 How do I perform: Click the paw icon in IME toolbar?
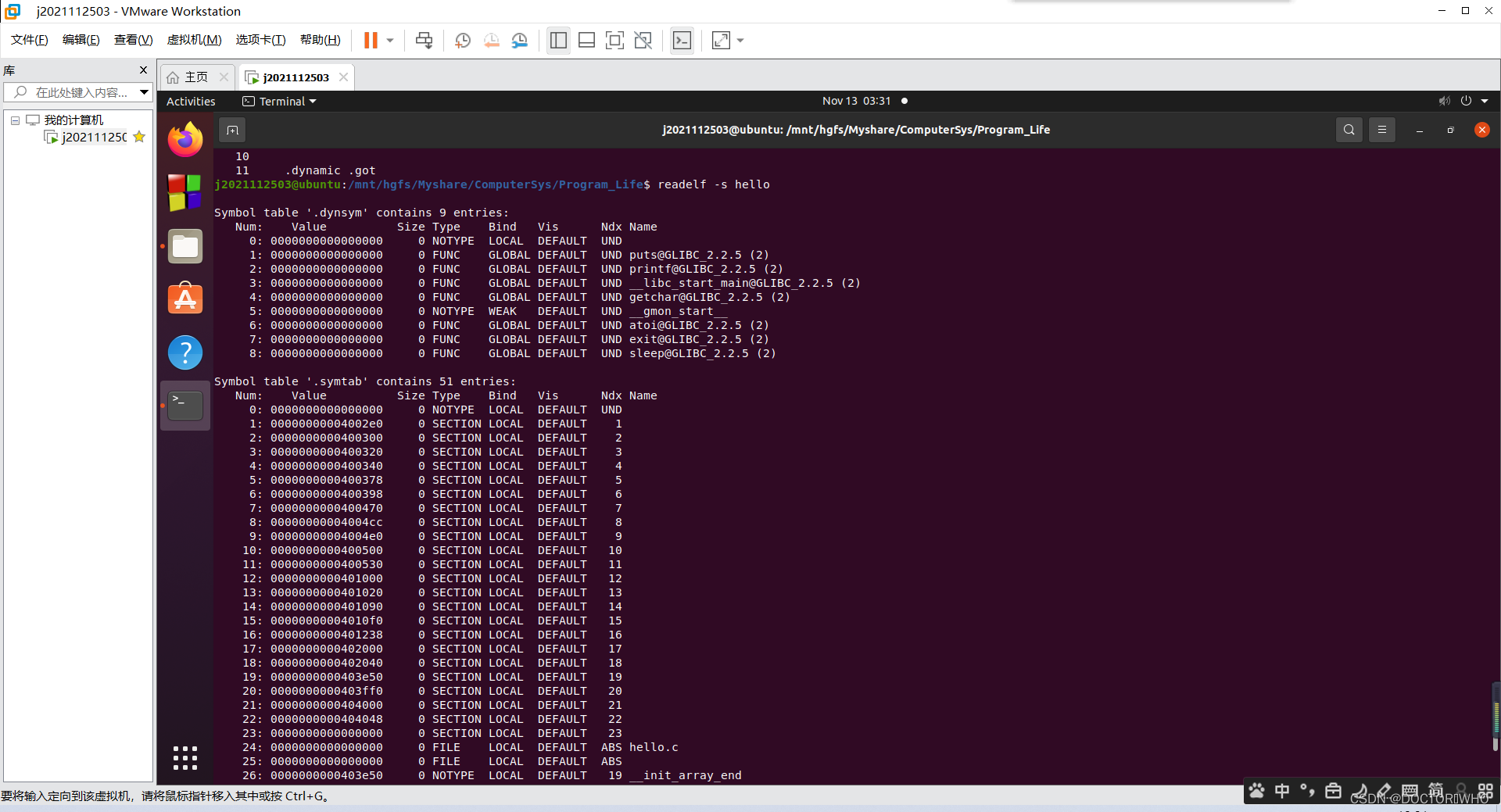tap(1257, 791)
